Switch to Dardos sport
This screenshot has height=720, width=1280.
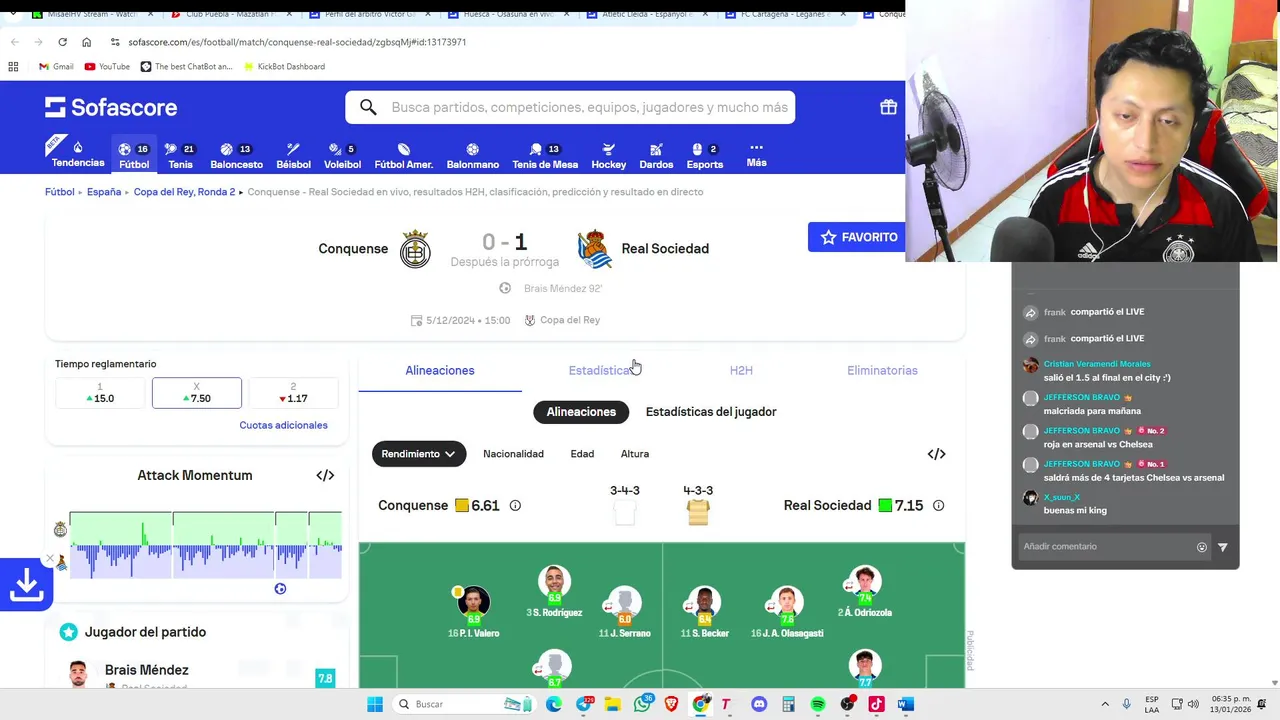point(656,155)
